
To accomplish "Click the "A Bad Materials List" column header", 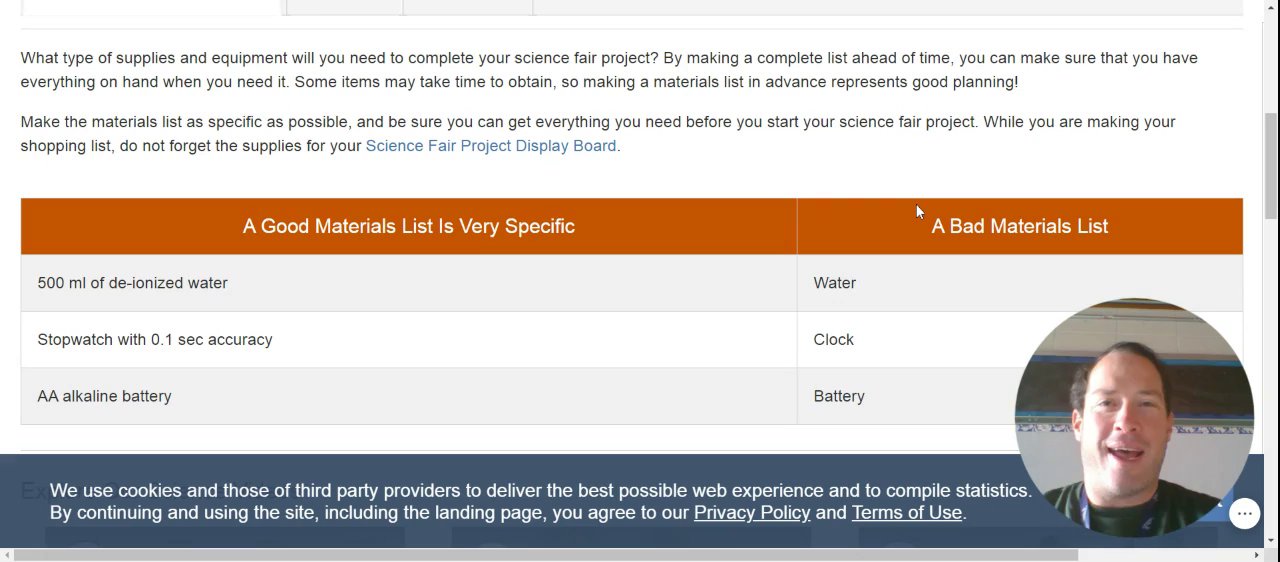I will tap(1019, 227).
